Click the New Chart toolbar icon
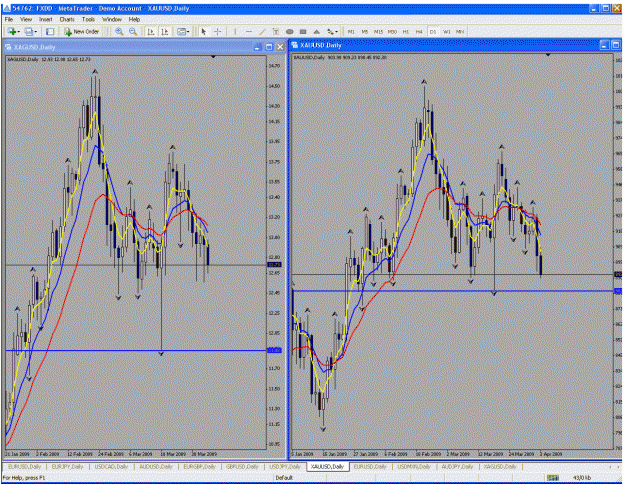This screenshot has width=625, height=484. (x=12, y=31)
